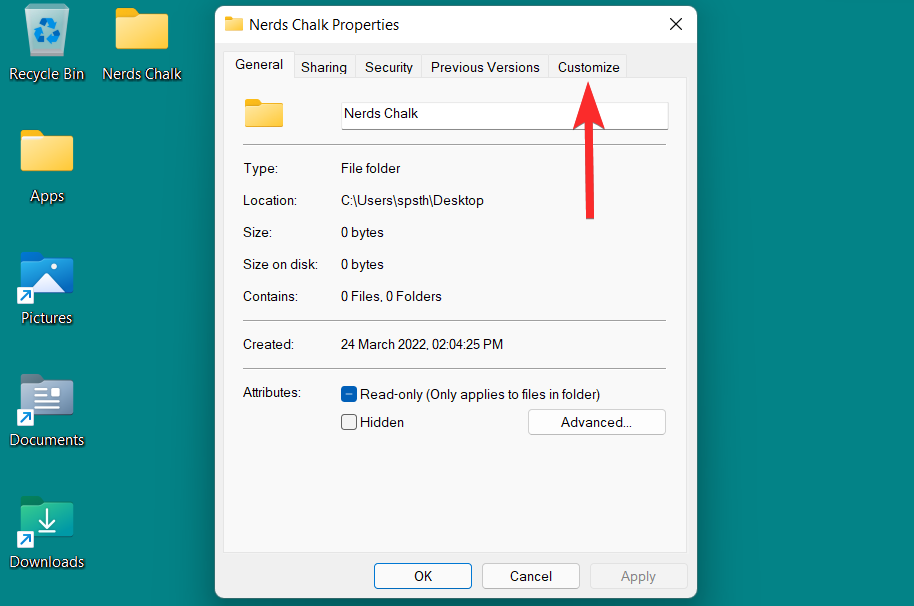Uncheck the Read-only attribute

[x=348, y=393]
